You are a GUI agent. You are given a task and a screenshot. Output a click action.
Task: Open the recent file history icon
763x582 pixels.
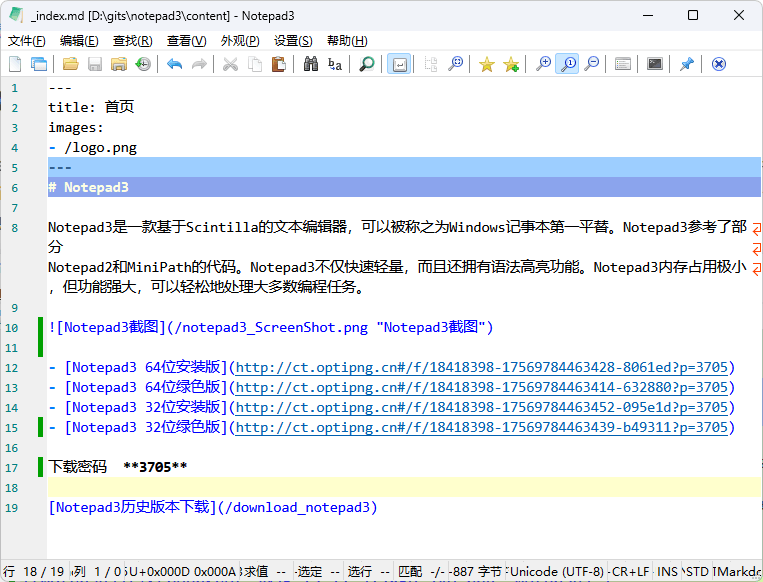[x=143, y=64]
